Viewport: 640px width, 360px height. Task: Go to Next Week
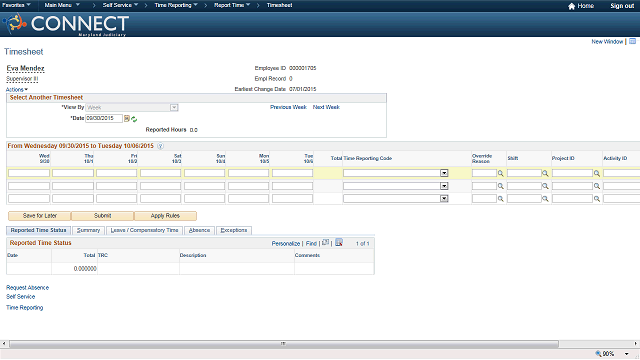(x=326, y=107)
